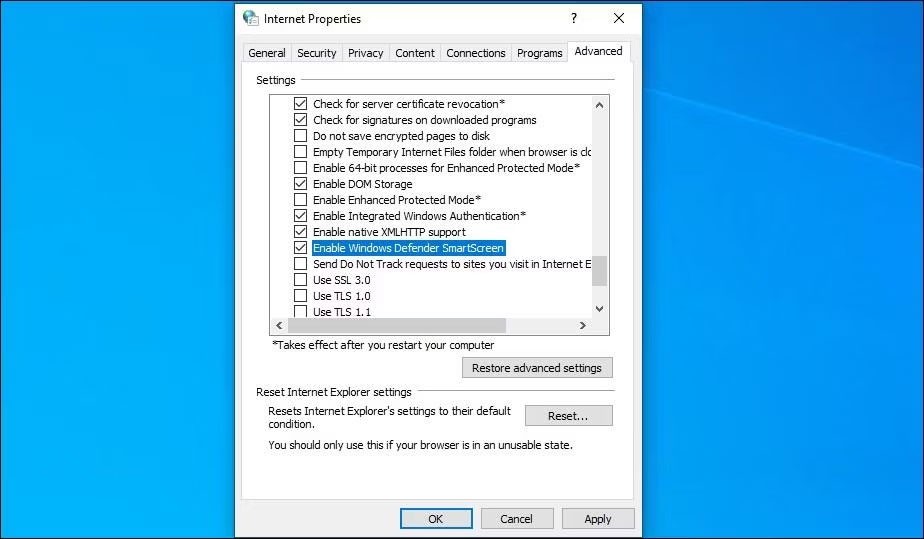Check Do not save encrypted pages to disk
Screen dimensions: 924x539
pos(300,136)
